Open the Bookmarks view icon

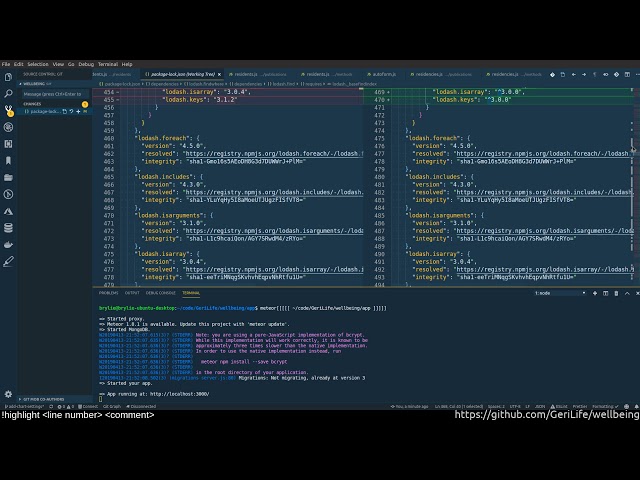8,160
